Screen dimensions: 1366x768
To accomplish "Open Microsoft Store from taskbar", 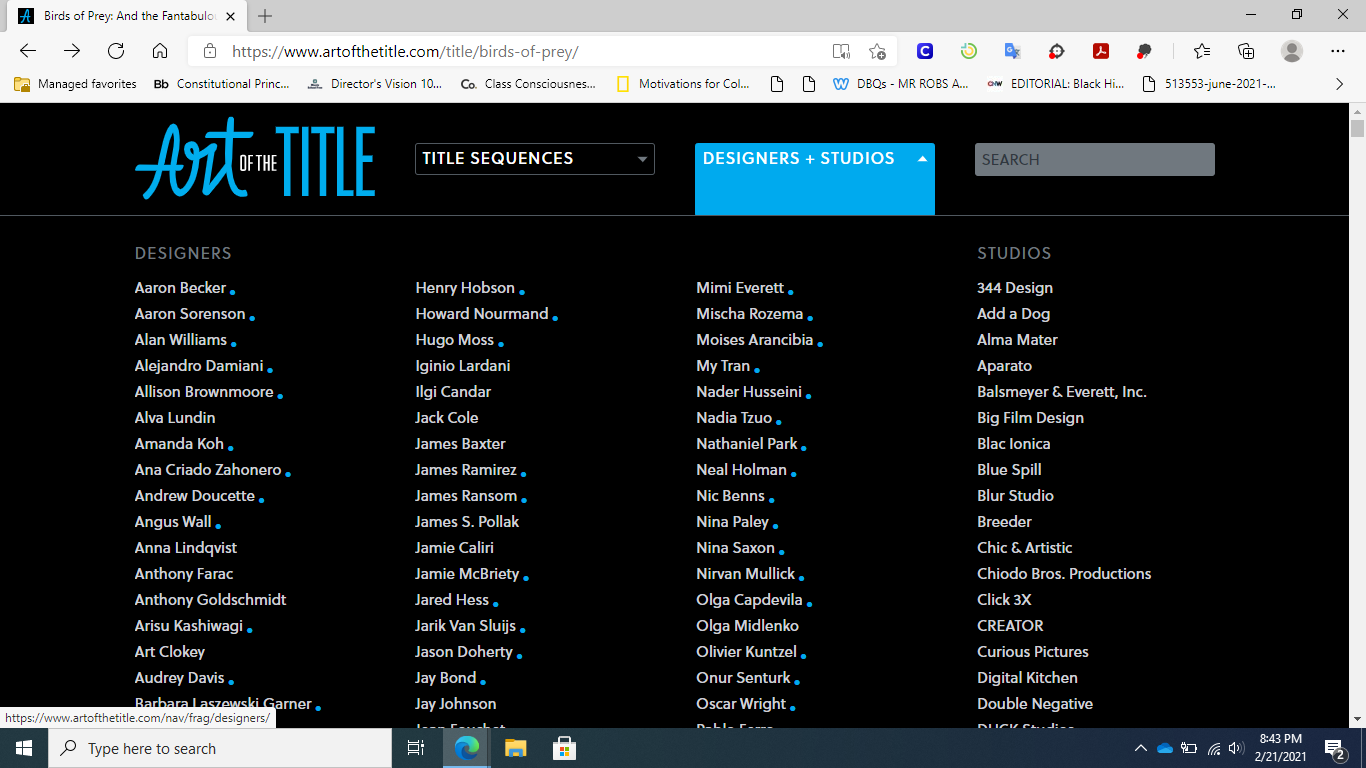I will pos(564,748).
